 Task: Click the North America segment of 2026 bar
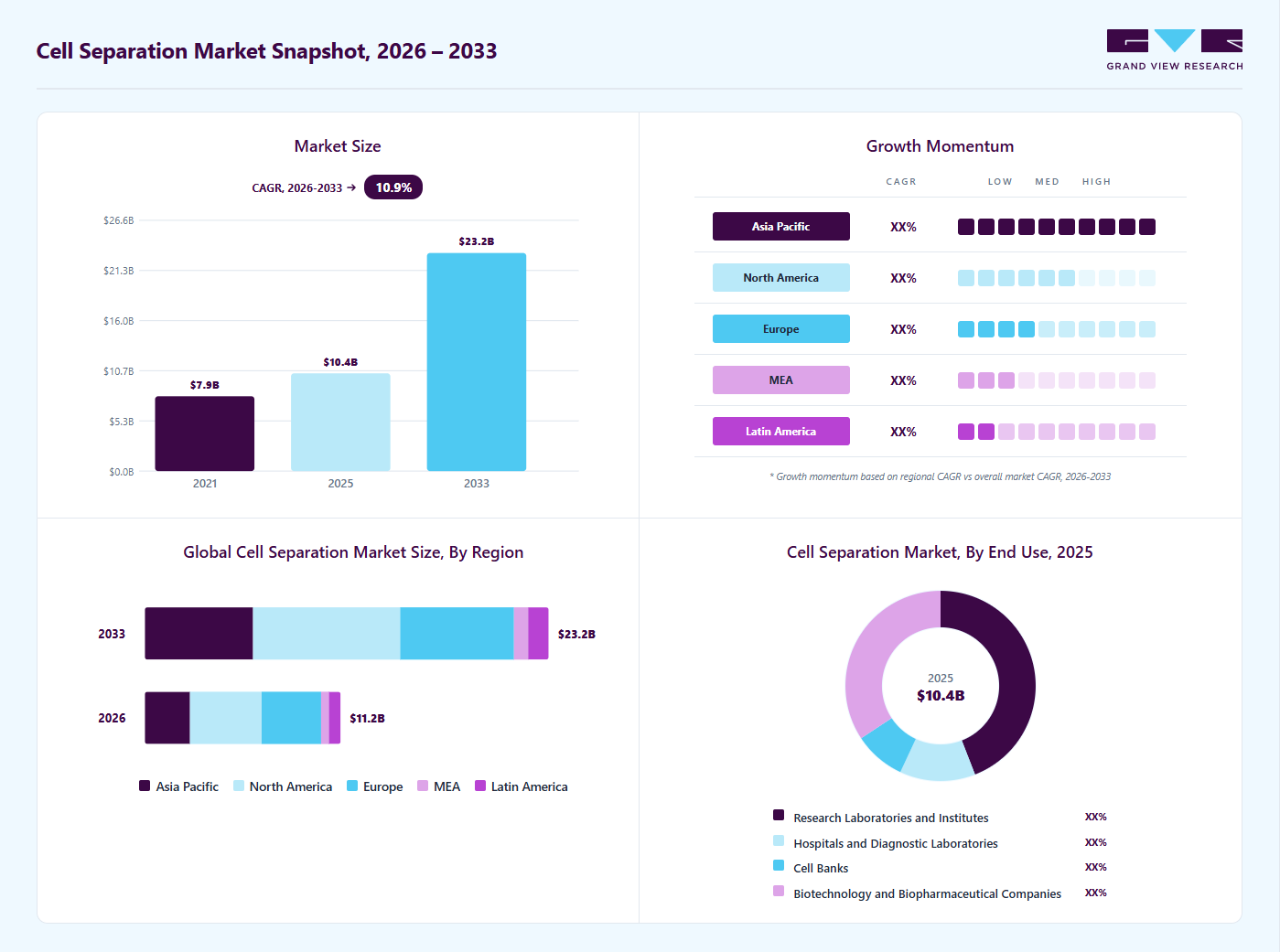(x=226, y=718)
